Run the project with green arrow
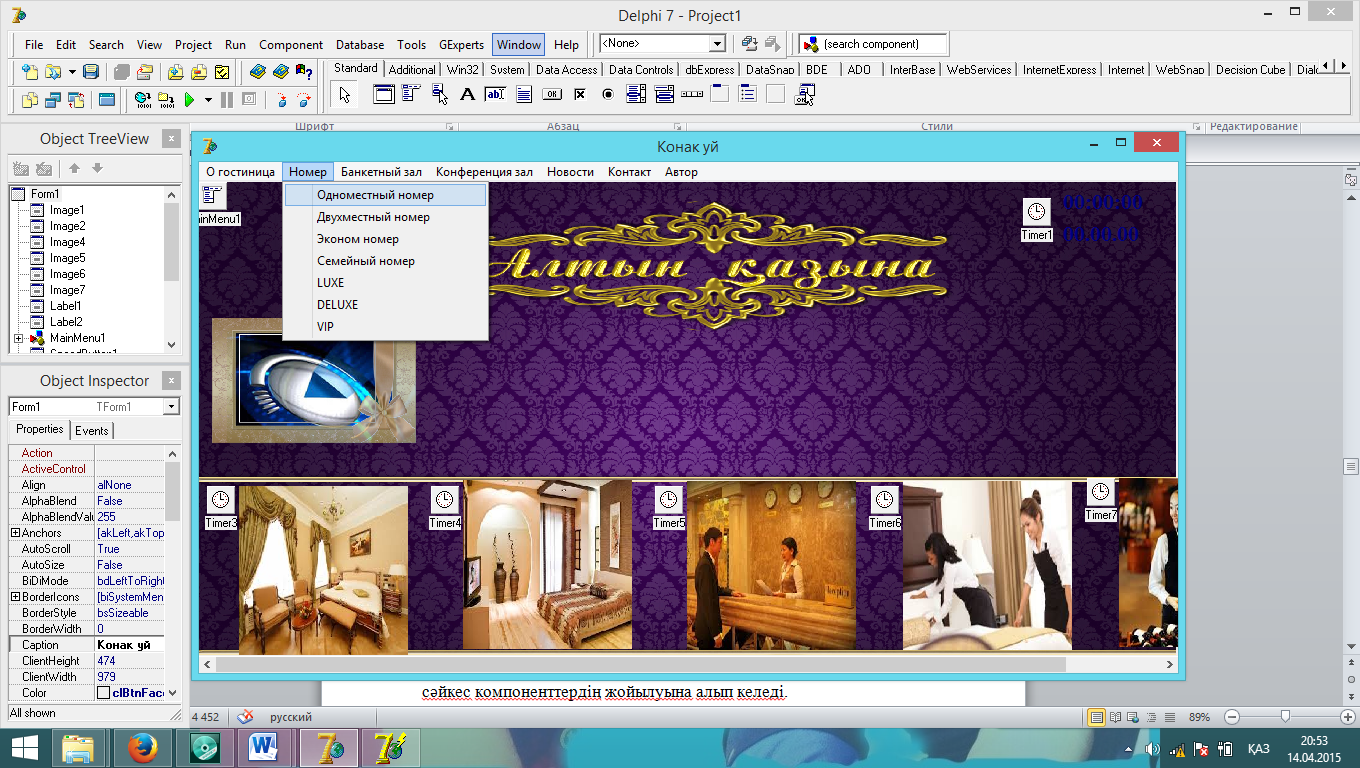This screenshot has width=1360, height=768. coord(189,99)
